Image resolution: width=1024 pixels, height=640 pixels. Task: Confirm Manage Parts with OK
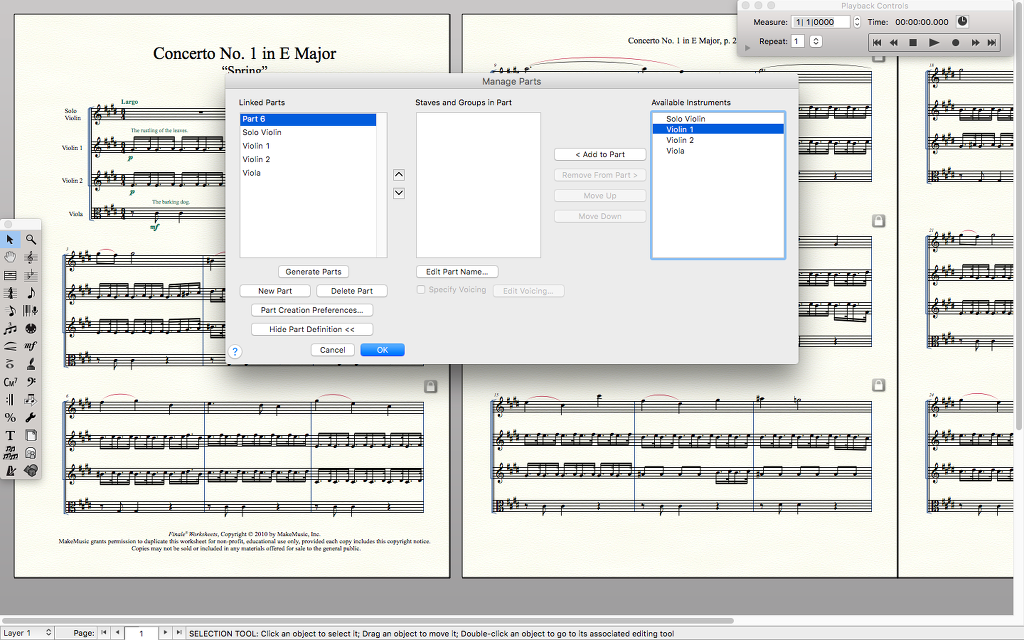(x=383, y=350)
